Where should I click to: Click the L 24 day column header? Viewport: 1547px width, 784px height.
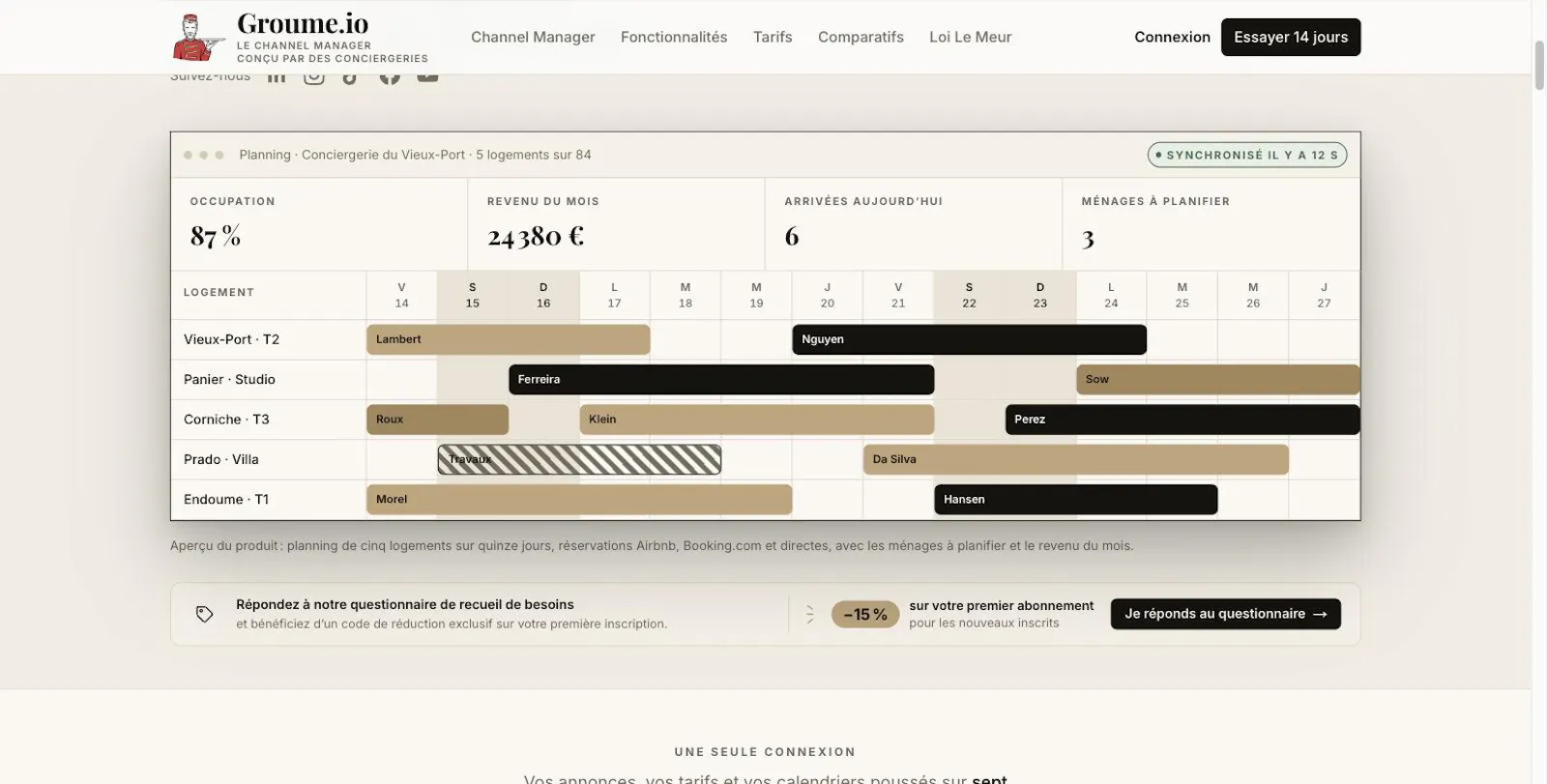pos(1111,295)
